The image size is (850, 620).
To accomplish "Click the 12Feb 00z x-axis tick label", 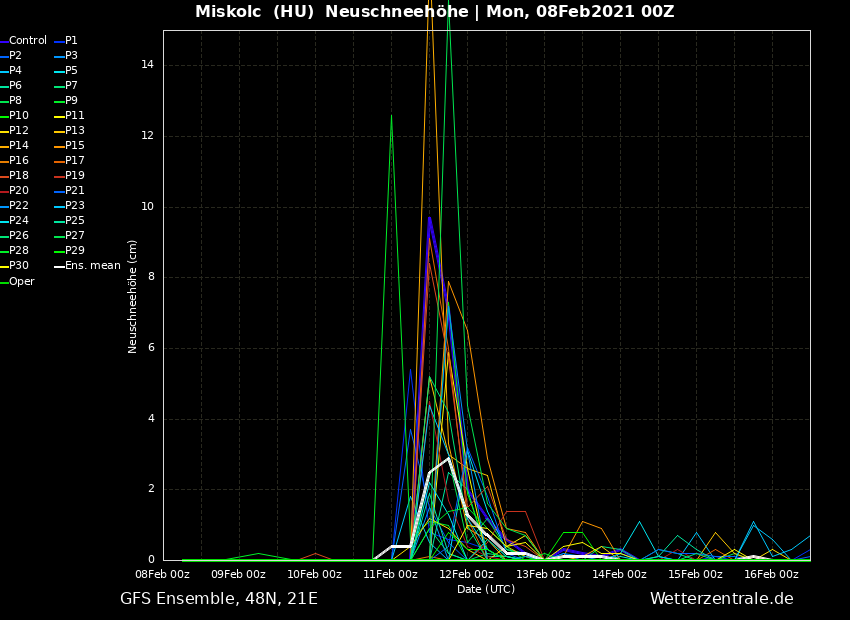I will (466, 575).
